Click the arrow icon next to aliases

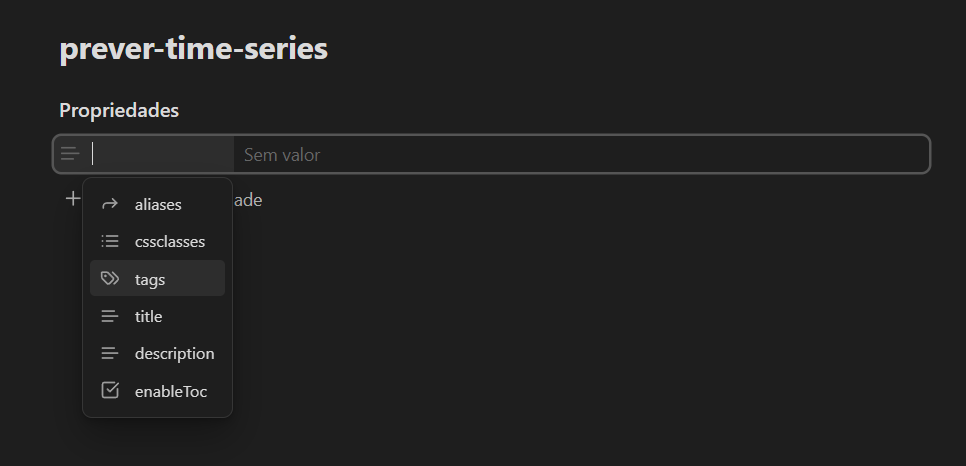point(110,204)
